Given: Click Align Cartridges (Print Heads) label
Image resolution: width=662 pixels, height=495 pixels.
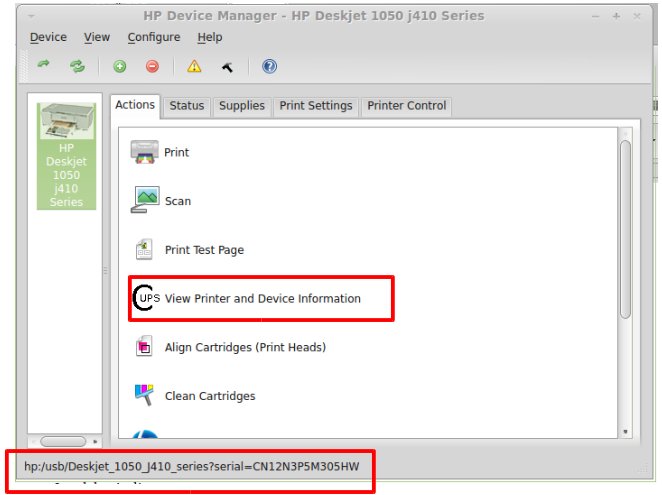Looking at the screenshot, I should (x=245, y=347).
